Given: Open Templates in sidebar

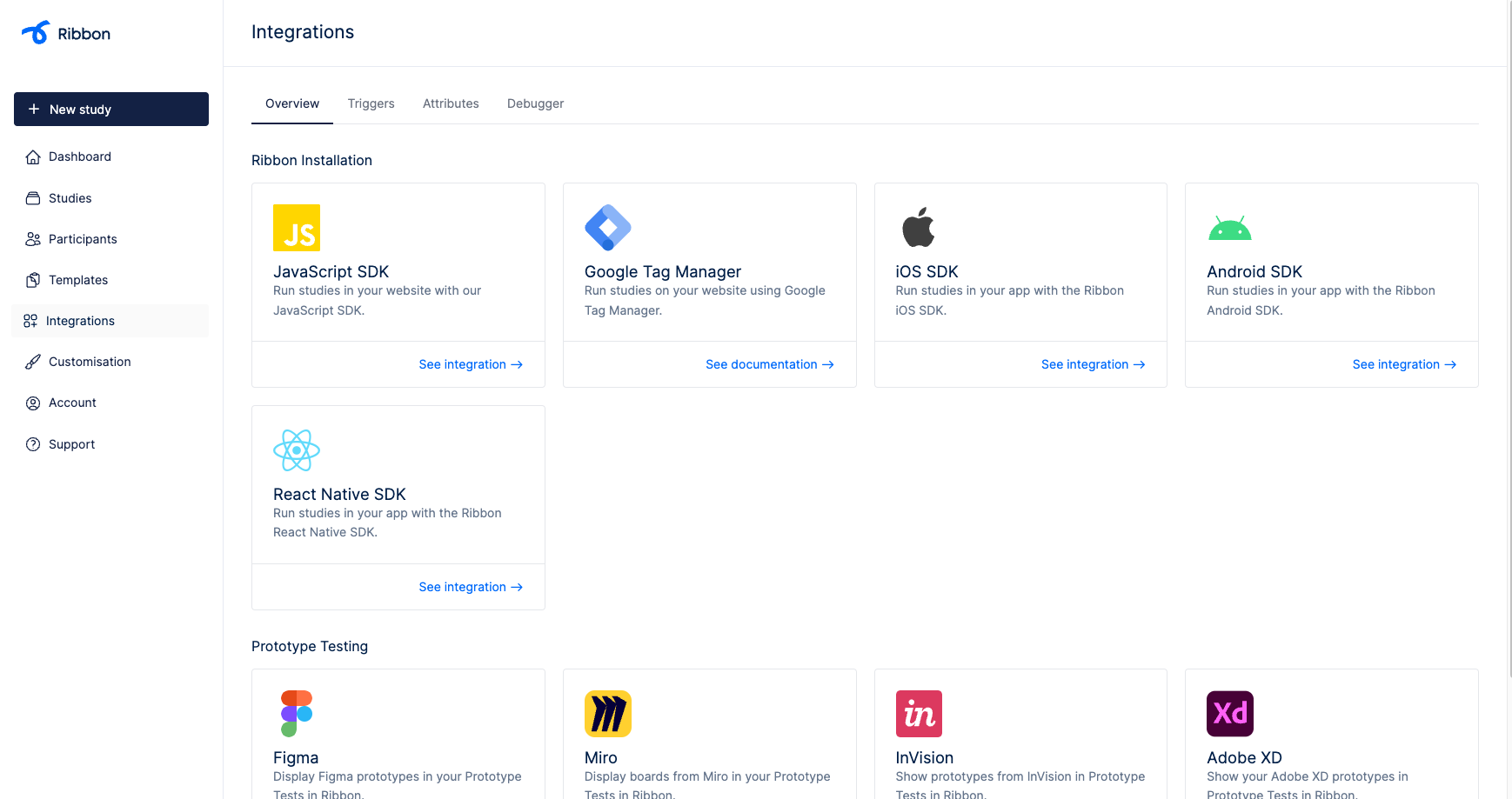Looking at the screenshot, I should pyautogui.click(x=111, y=280).
